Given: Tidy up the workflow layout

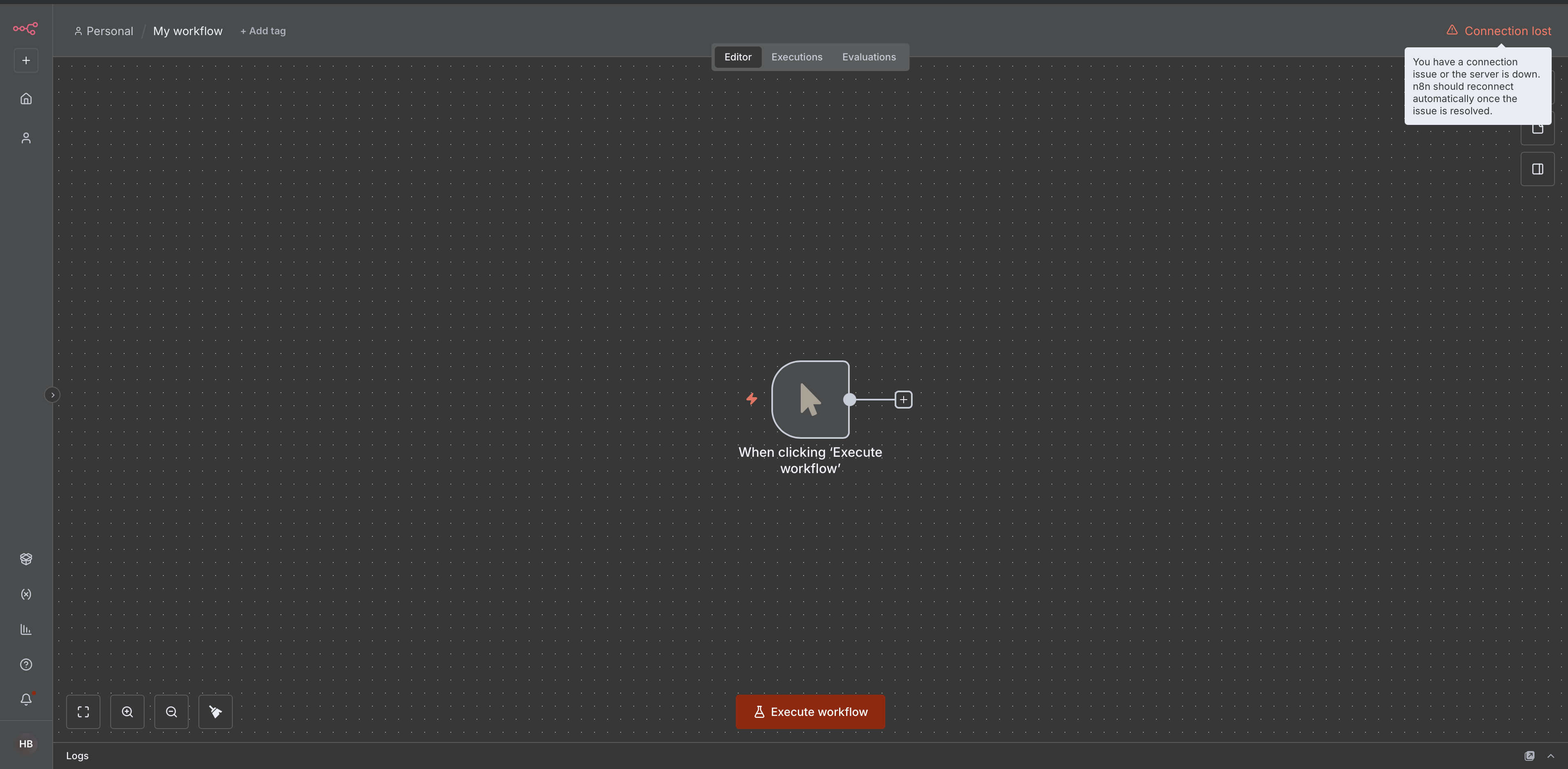Looking at the screenshot, I should (x=215, y=711).
